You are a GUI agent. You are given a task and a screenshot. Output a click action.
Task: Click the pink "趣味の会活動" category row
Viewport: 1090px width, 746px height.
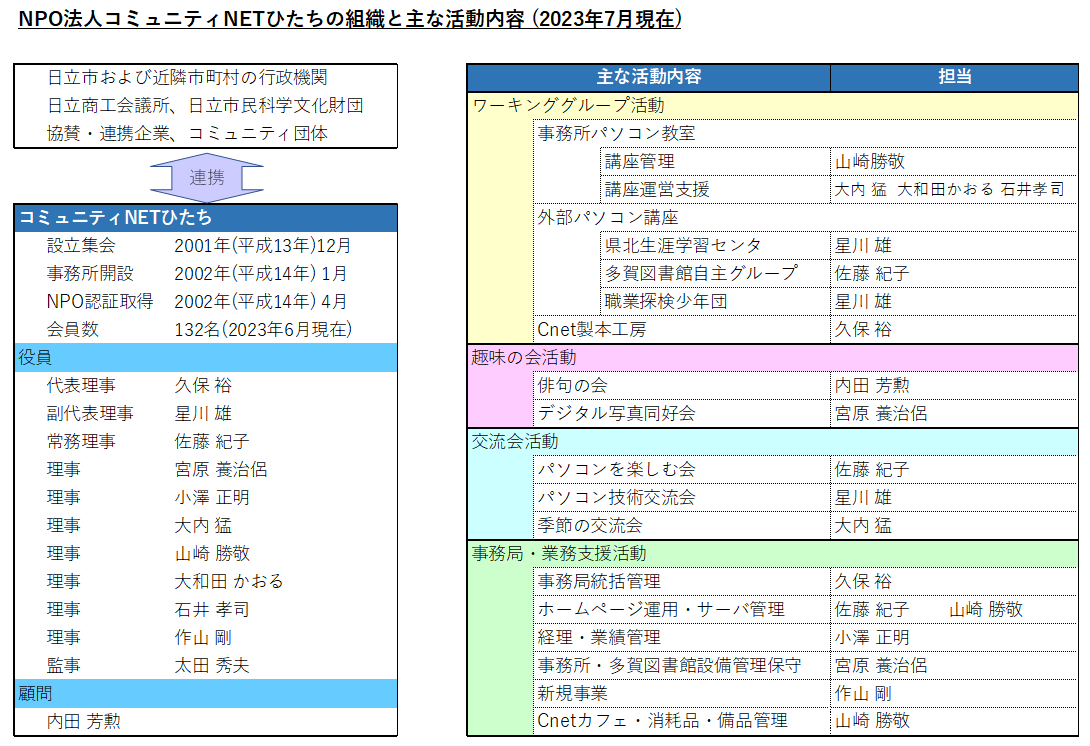coord(772,357)
